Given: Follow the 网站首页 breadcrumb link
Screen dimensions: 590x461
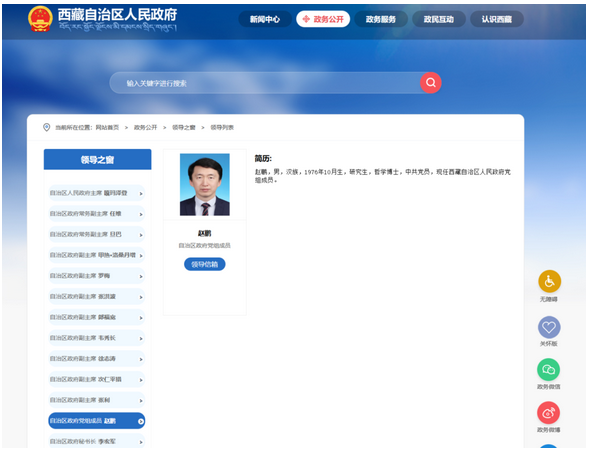Looking at the screenshot, I should coord(107,128).
